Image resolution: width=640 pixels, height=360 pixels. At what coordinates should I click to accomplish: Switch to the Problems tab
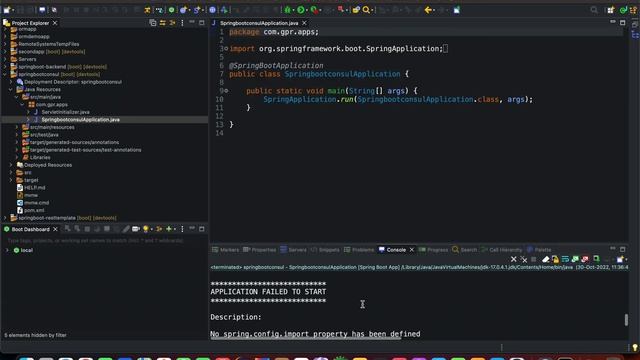[359, 249]
